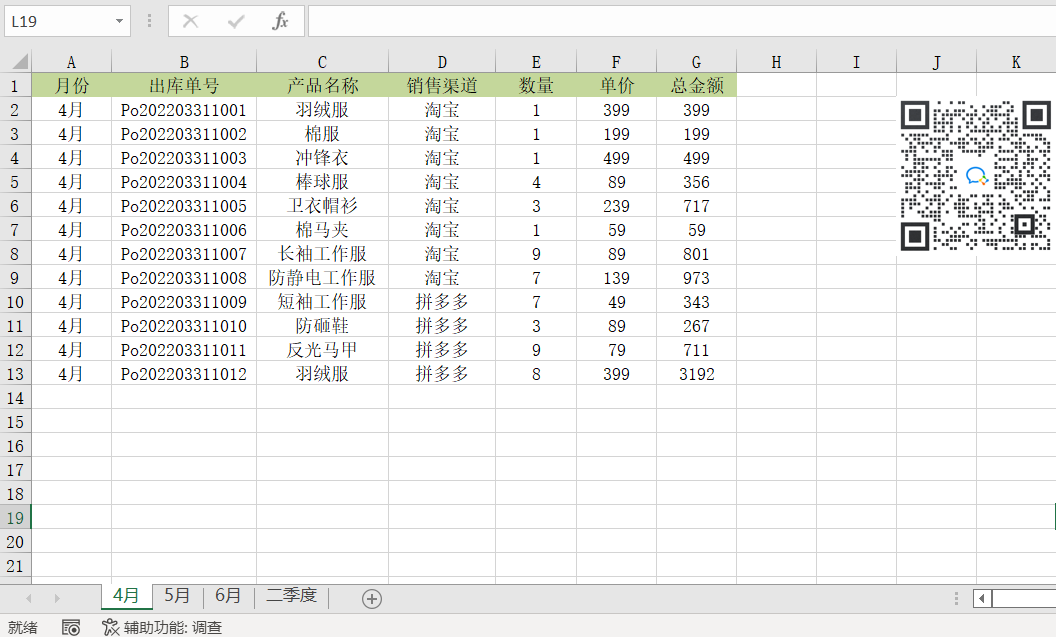Screen dimensions: 1056x637
Task: Click the 产品名称 header cell
Action: pos(323,86)
